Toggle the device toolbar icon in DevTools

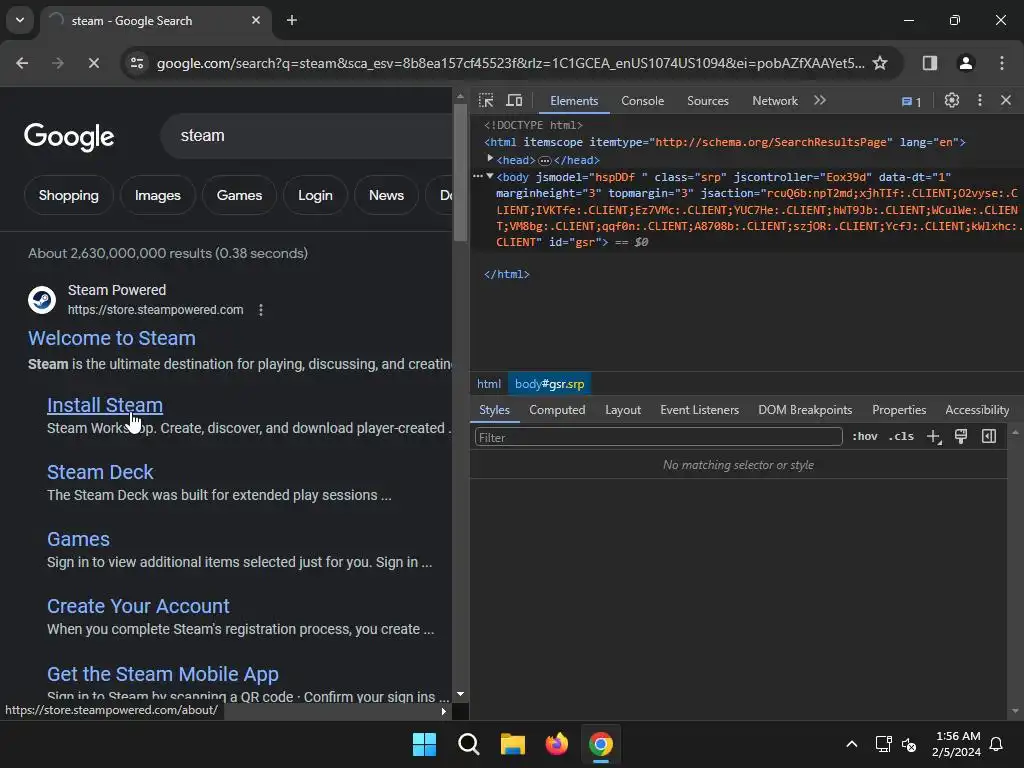click(515, 101)
